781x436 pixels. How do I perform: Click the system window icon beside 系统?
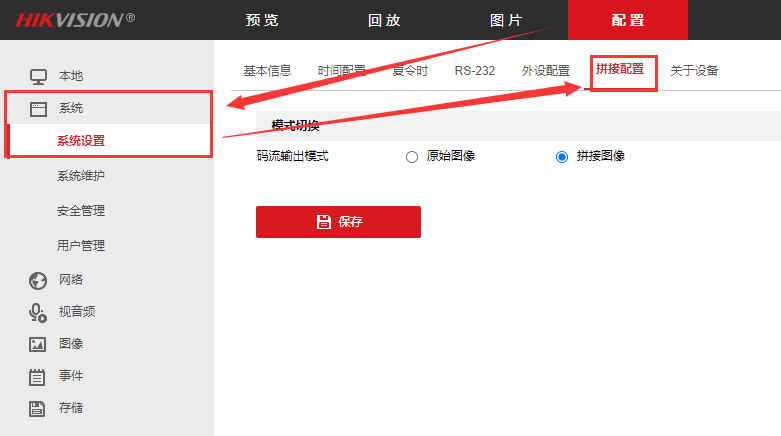point(38,108)
